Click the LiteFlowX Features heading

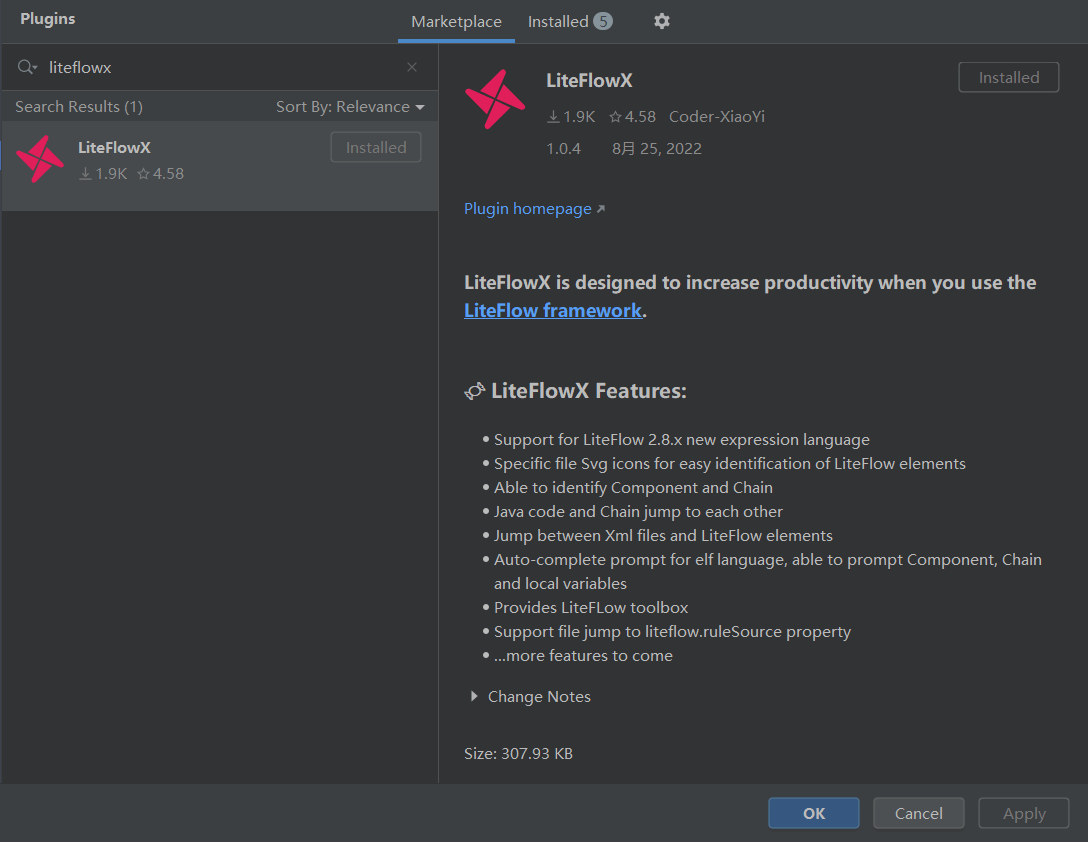pyautogui.click(x=588, y=391)
